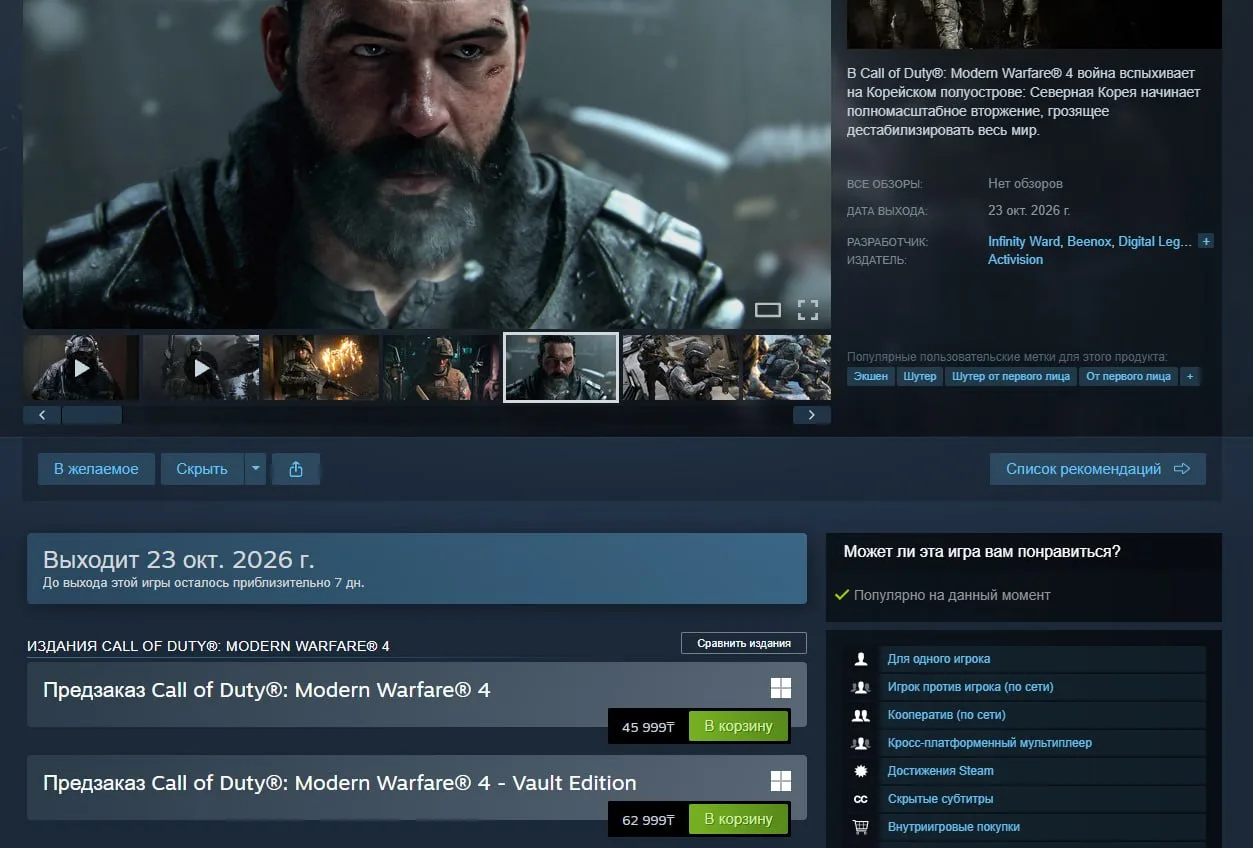Click the theater mode rectangle icon
The width and height of the screenshot is (1253, 848).
(x=767, y=310)
